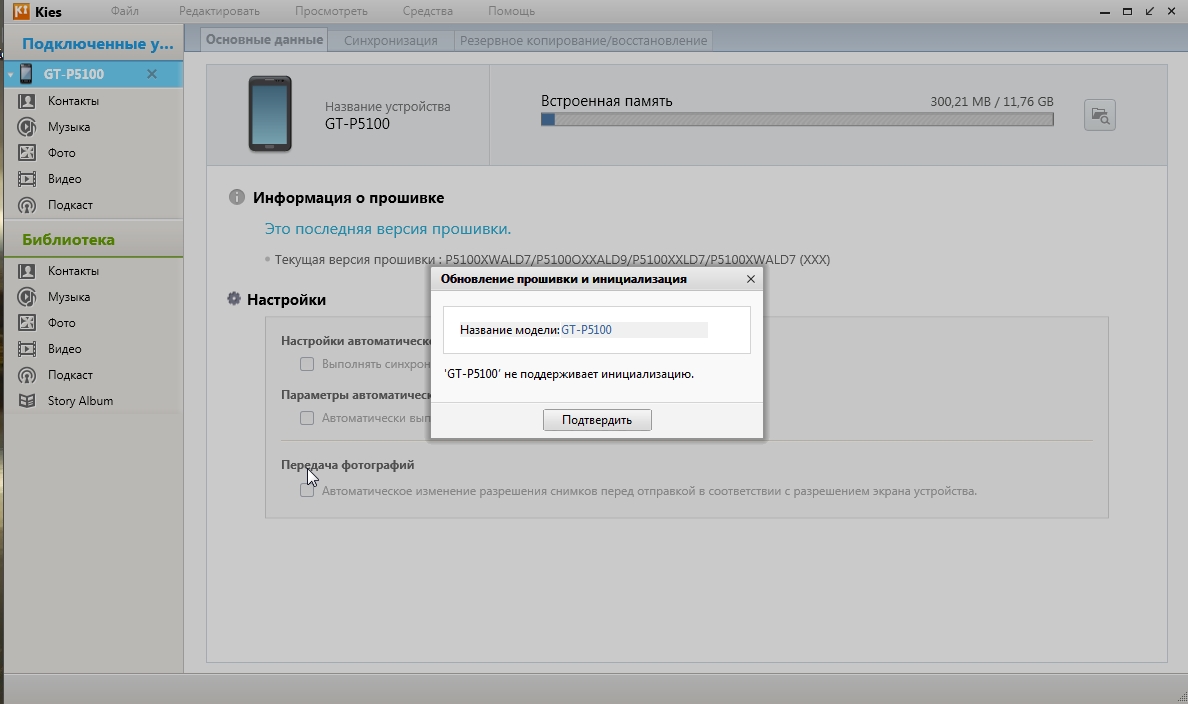Click current firmware version text
The height and width of the screenshot is (704, 1188).
552,259
